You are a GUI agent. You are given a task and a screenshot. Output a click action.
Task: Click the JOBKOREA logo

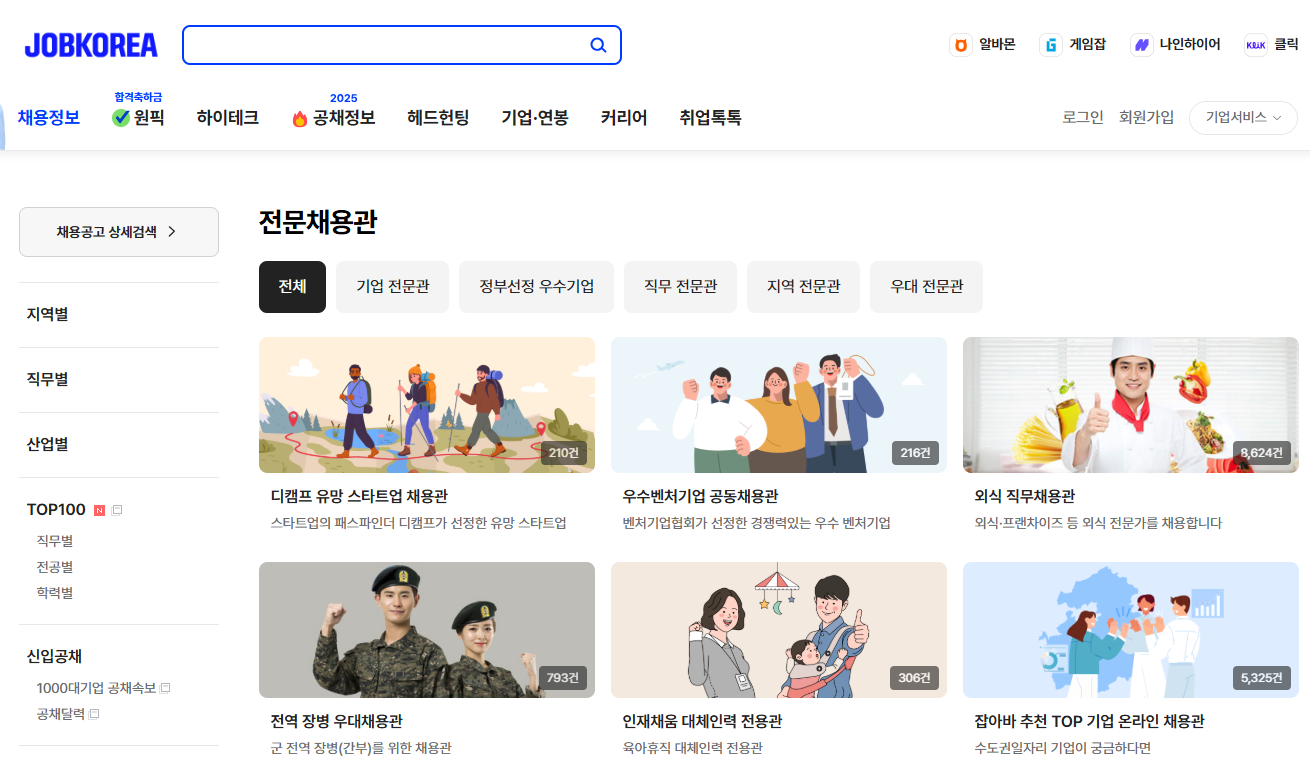pos(90,44)
